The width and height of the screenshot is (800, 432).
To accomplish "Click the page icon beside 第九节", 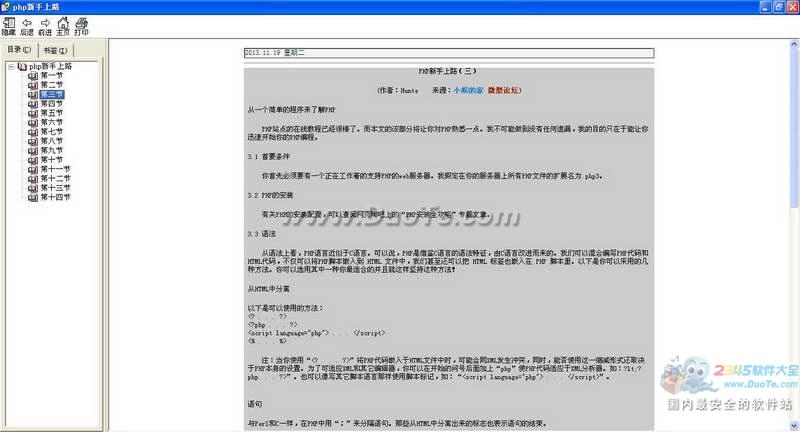I will pos(33,151).
